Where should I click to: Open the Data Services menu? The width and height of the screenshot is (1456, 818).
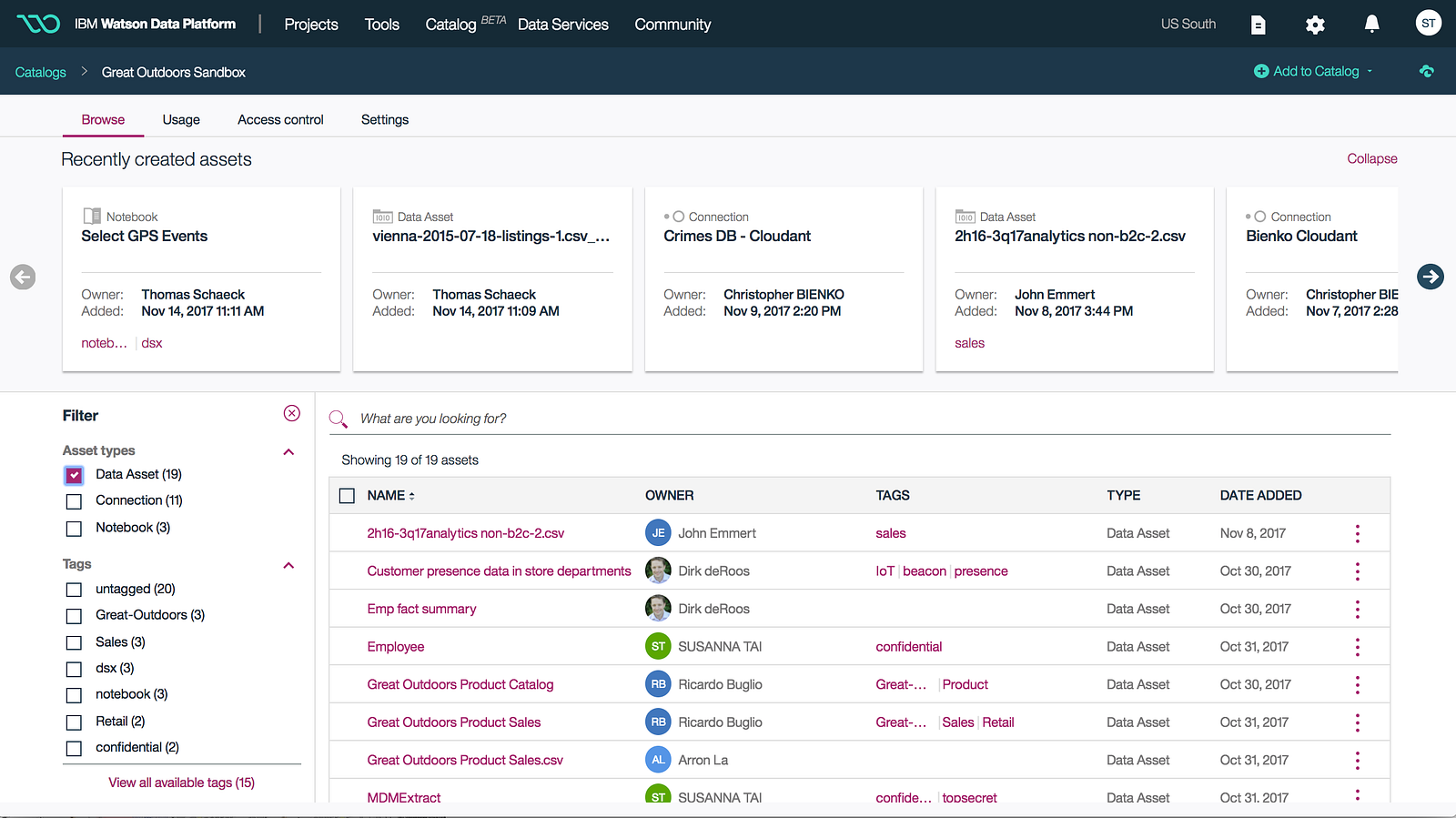[x=562, y=25]
